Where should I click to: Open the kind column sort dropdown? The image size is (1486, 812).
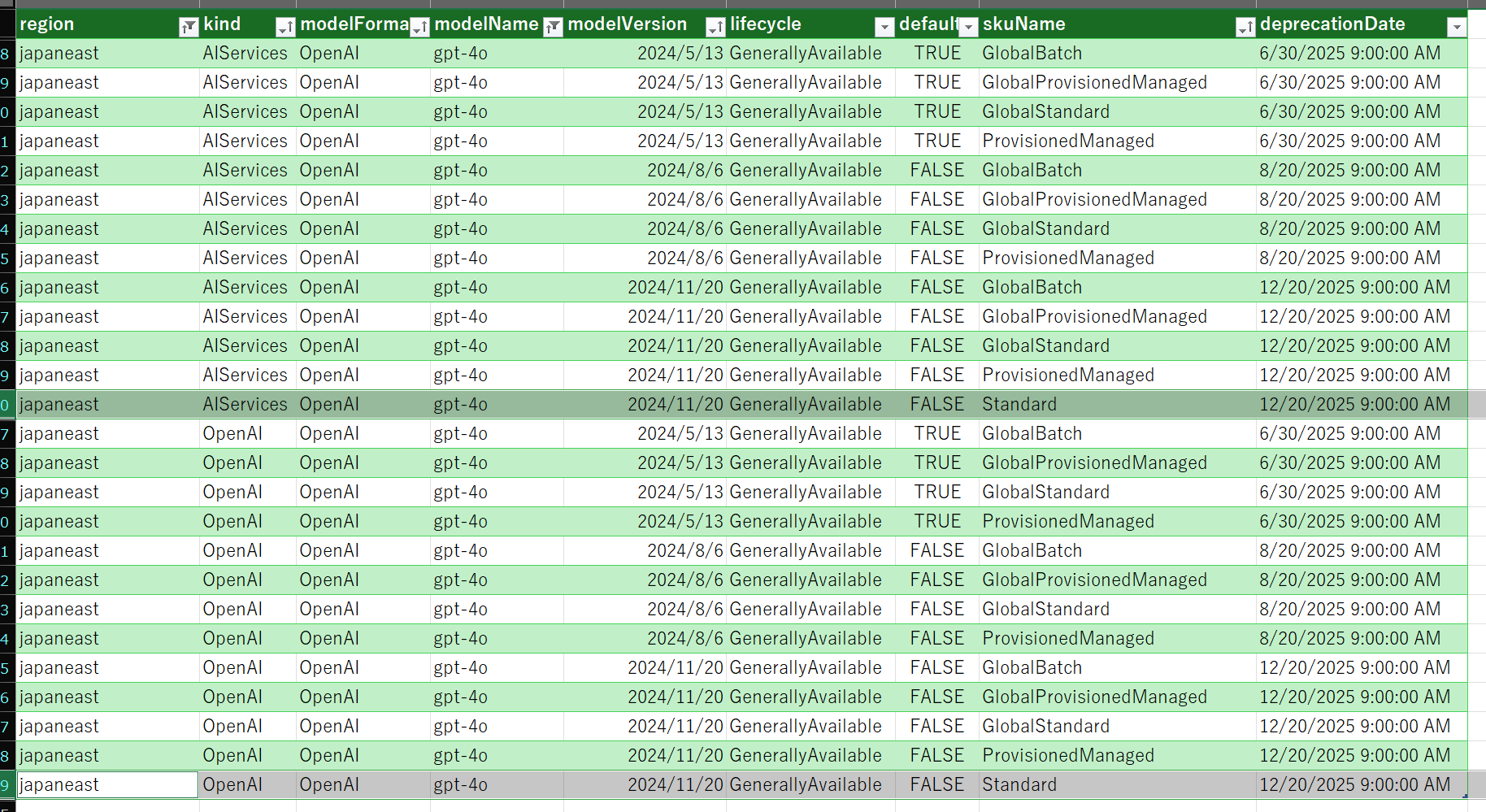[x=285, y=27]
